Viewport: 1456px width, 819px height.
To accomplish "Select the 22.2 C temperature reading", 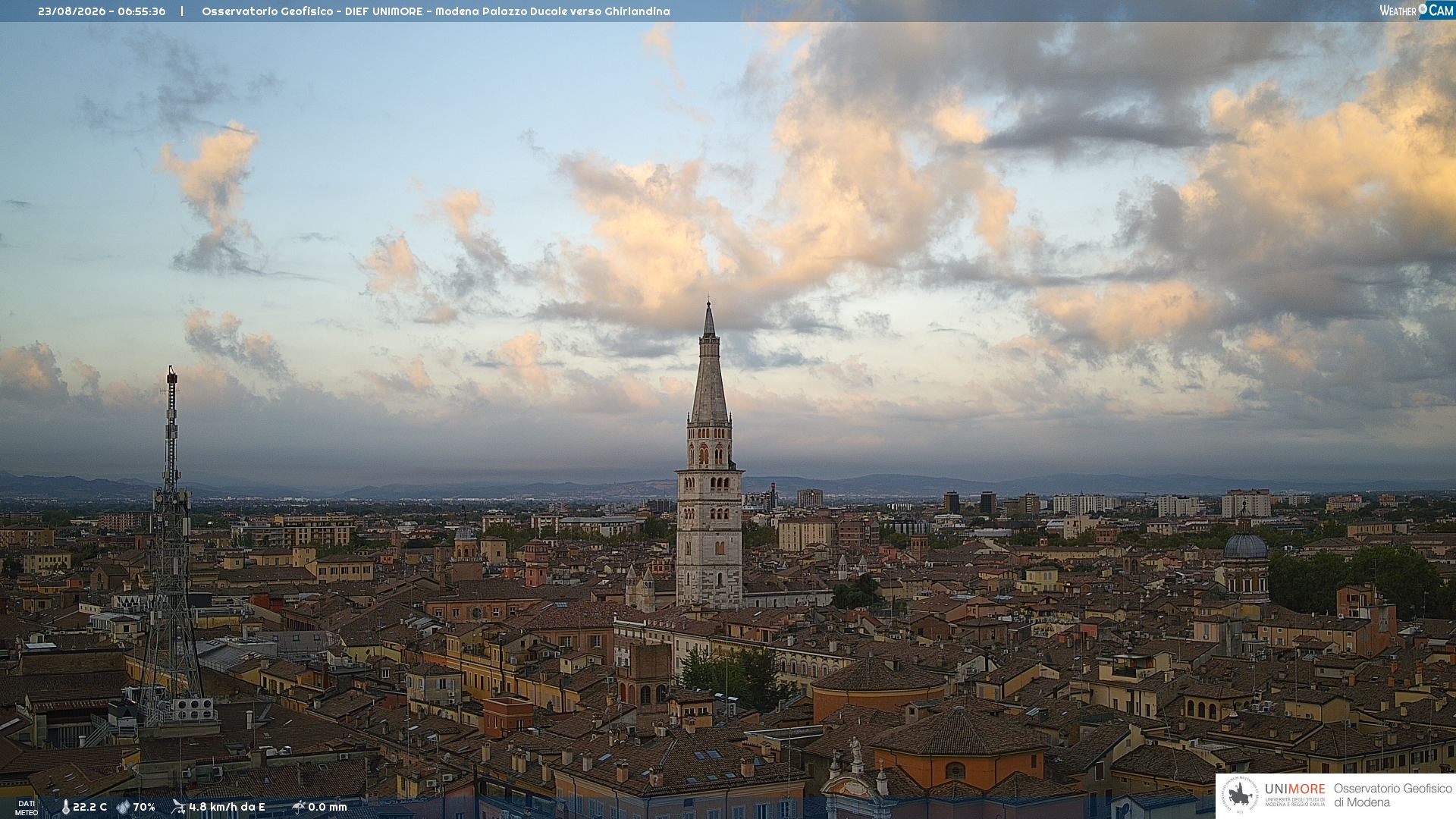I will [89, 807].
